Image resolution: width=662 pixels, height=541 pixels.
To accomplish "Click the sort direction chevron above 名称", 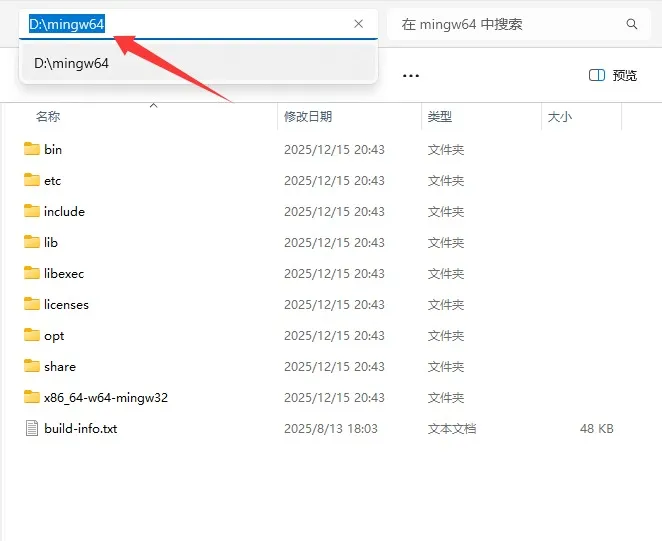I will click(x=154, y=105).
